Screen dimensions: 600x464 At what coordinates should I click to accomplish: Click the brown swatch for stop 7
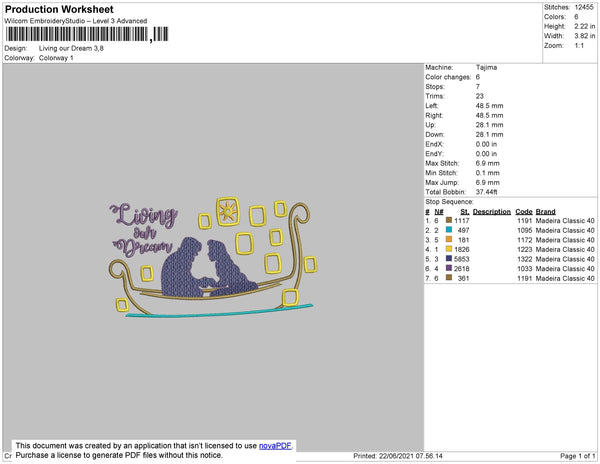tap(449, 278)
